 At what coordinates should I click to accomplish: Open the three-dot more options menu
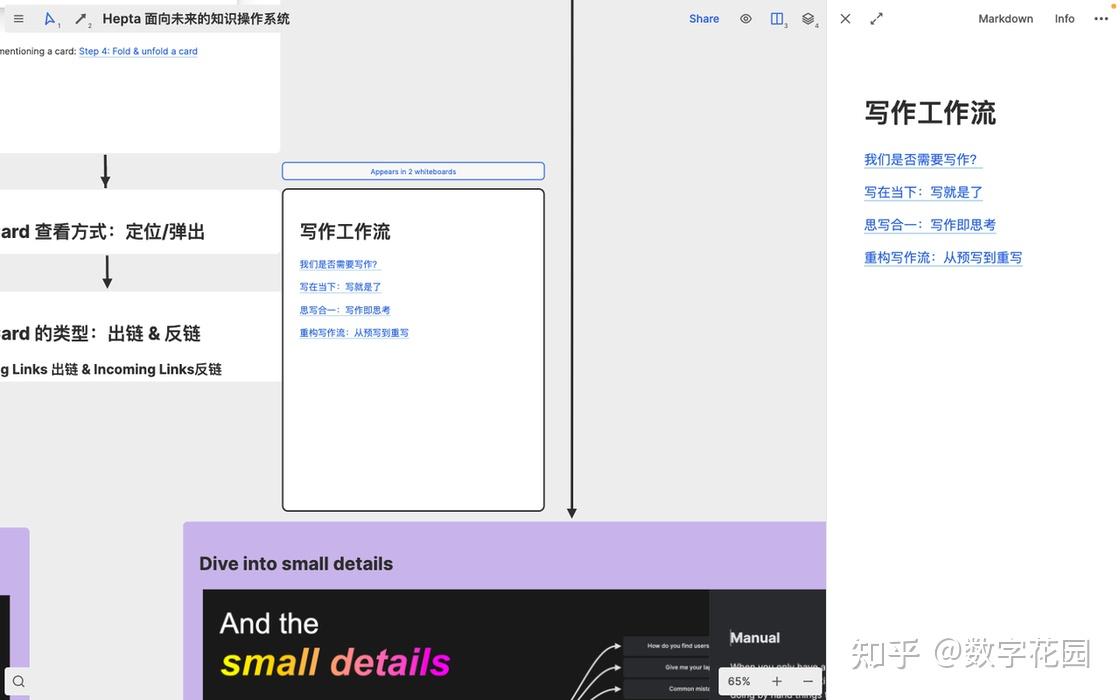[x=1100, y=17]
